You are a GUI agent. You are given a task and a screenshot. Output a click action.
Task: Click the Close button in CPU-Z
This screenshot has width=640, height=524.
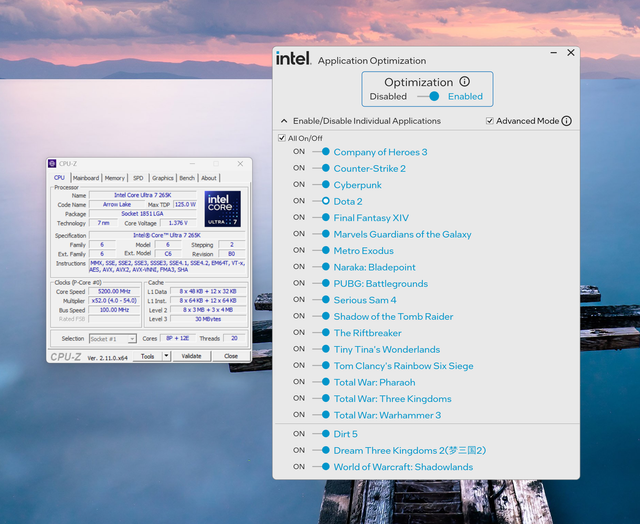(231, 356)
